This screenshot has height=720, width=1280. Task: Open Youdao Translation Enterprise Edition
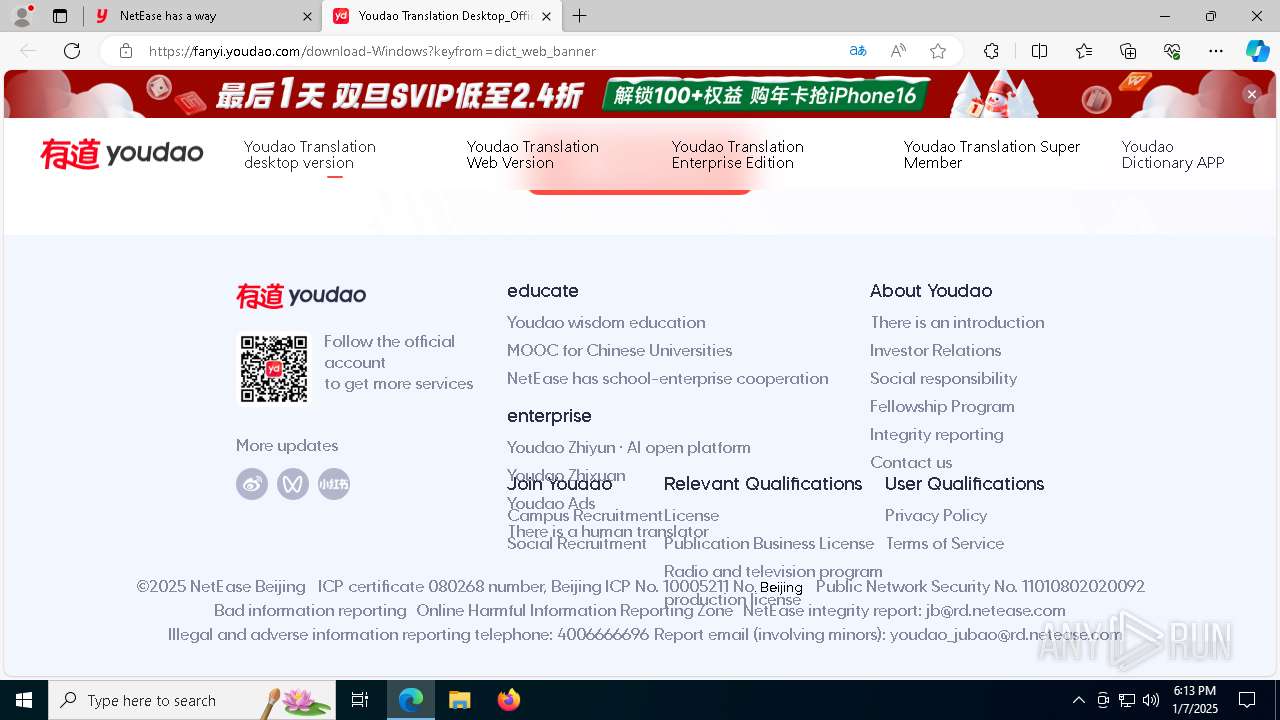pyautogui.click(x=738, y=154)
